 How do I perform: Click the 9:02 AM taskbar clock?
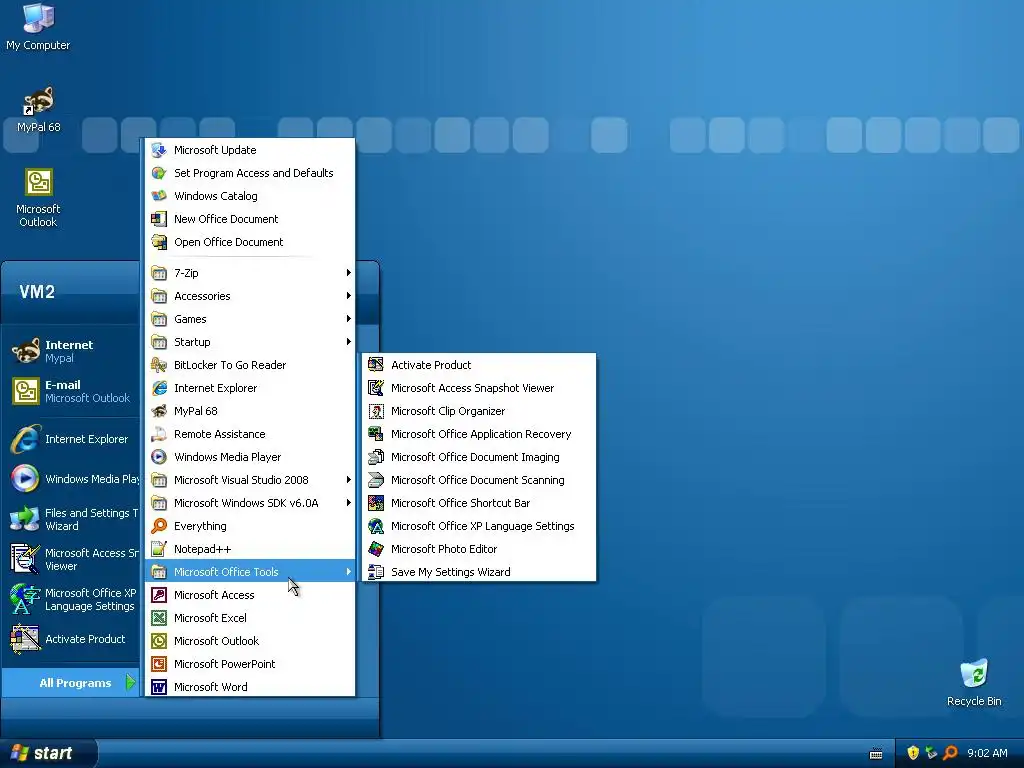(987, 753)
